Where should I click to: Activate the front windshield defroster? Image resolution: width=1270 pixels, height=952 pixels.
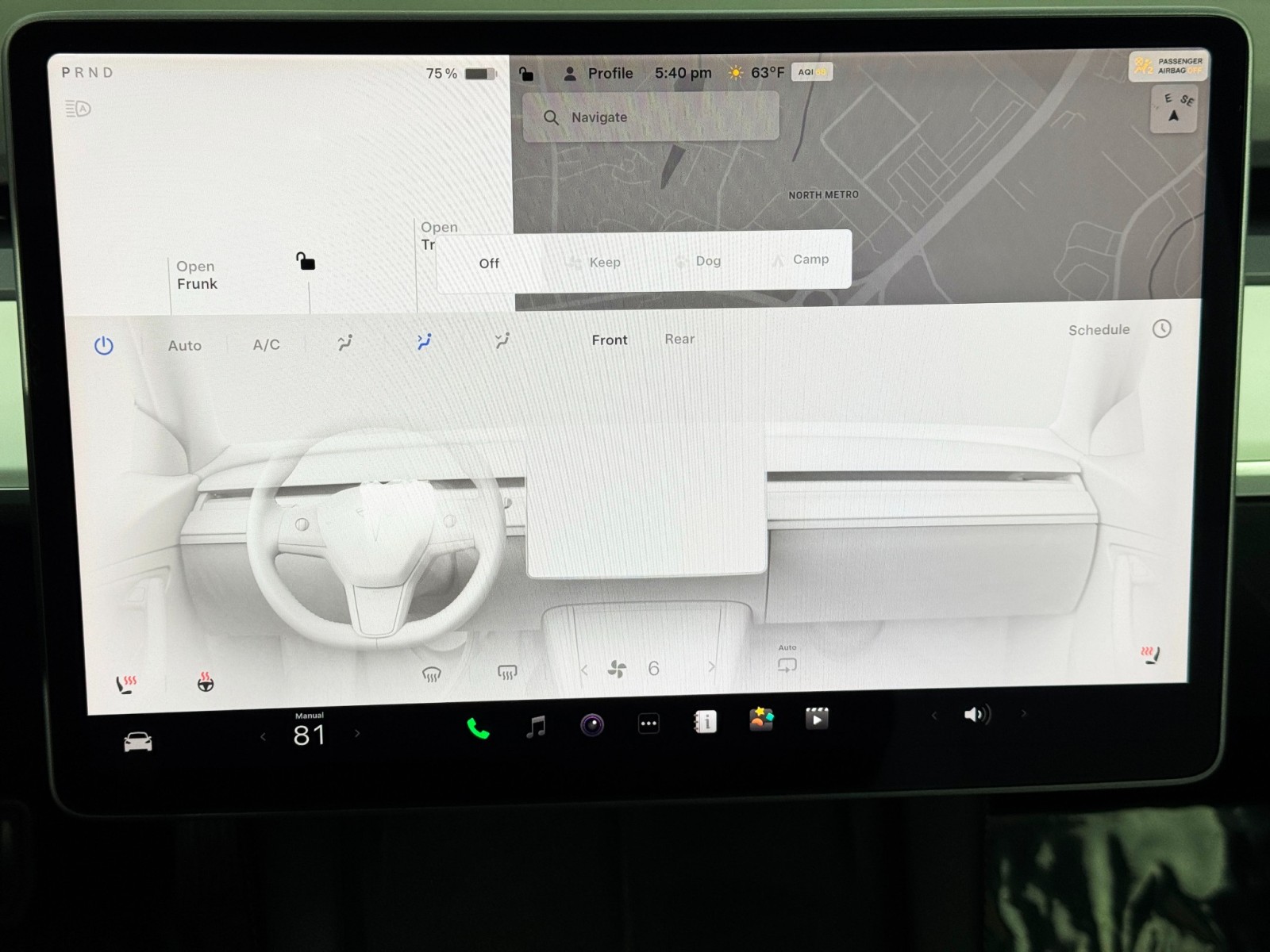tap(431, 674)
